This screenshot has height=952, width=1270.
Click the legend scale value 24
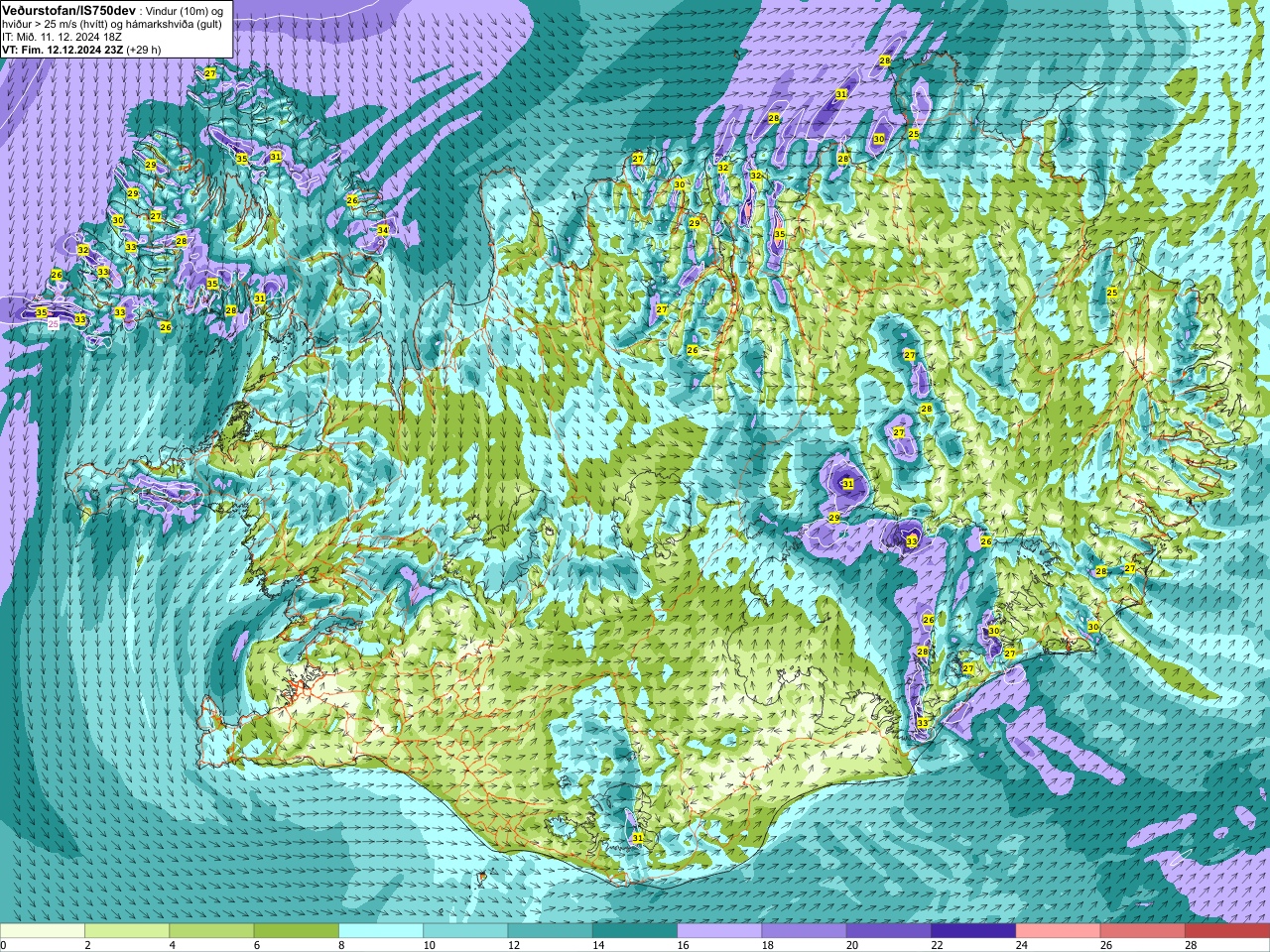(x=1021, y=945)
